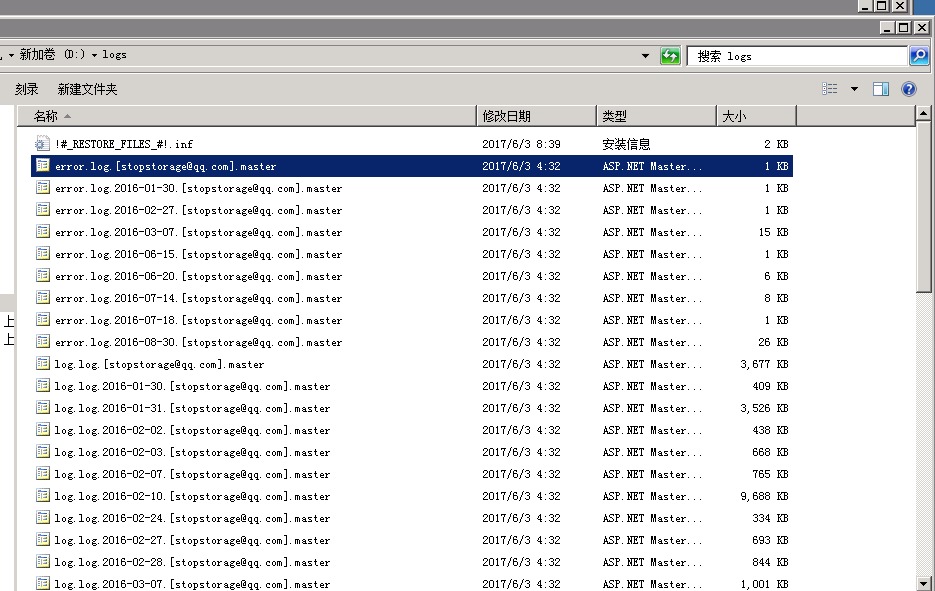Select log.log.[stopstorage@qq.com].master file

[x=159, y=364]
